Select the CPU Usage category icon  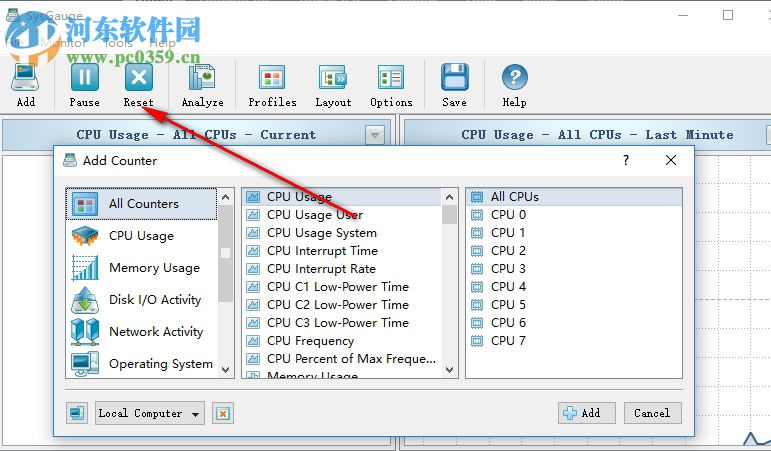click(x=85, y=236)
